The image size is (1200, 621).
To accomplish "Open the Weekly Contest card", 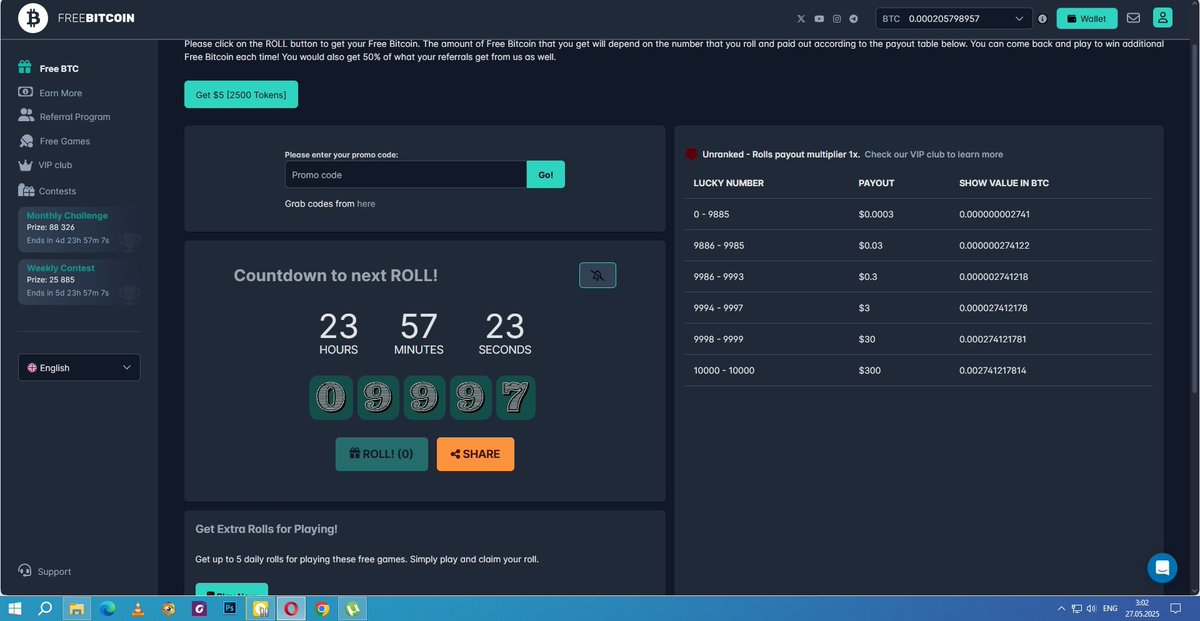I will point(79,281).
